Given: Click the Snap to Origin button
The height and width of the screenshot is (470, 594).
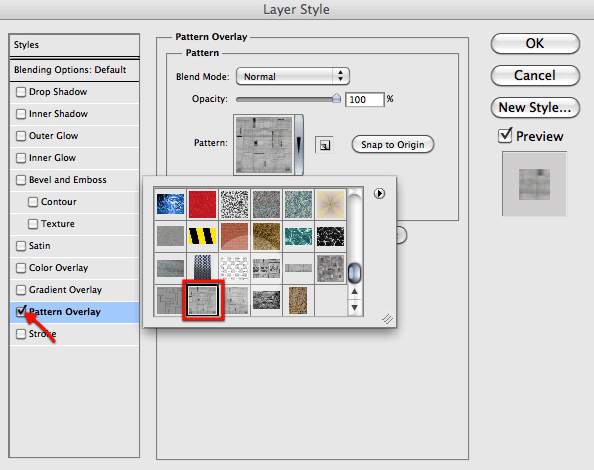Looking at the screenshot, I should (x=393, y=145).
